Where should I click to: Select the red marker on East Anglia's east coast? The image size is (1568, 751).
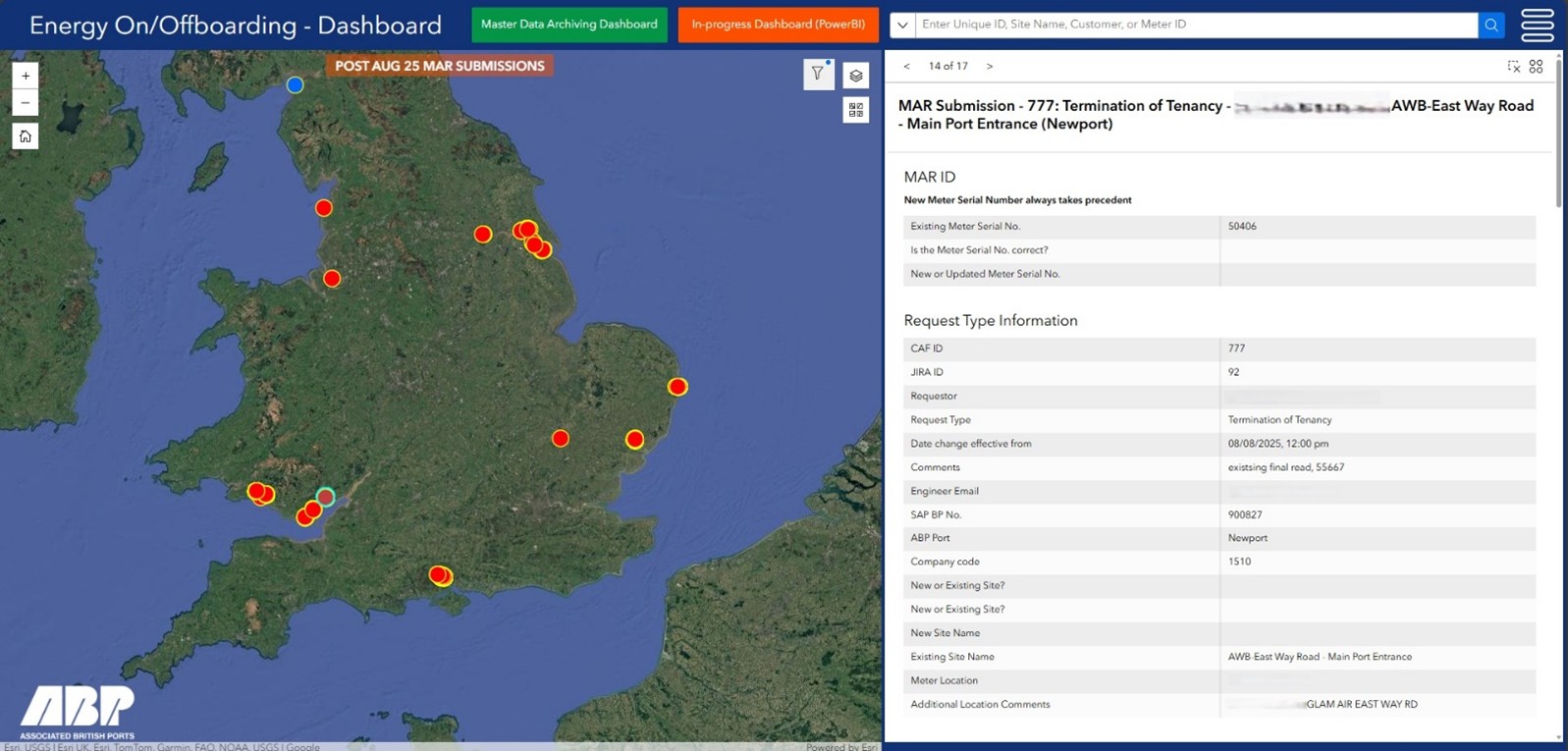(677, 387)
